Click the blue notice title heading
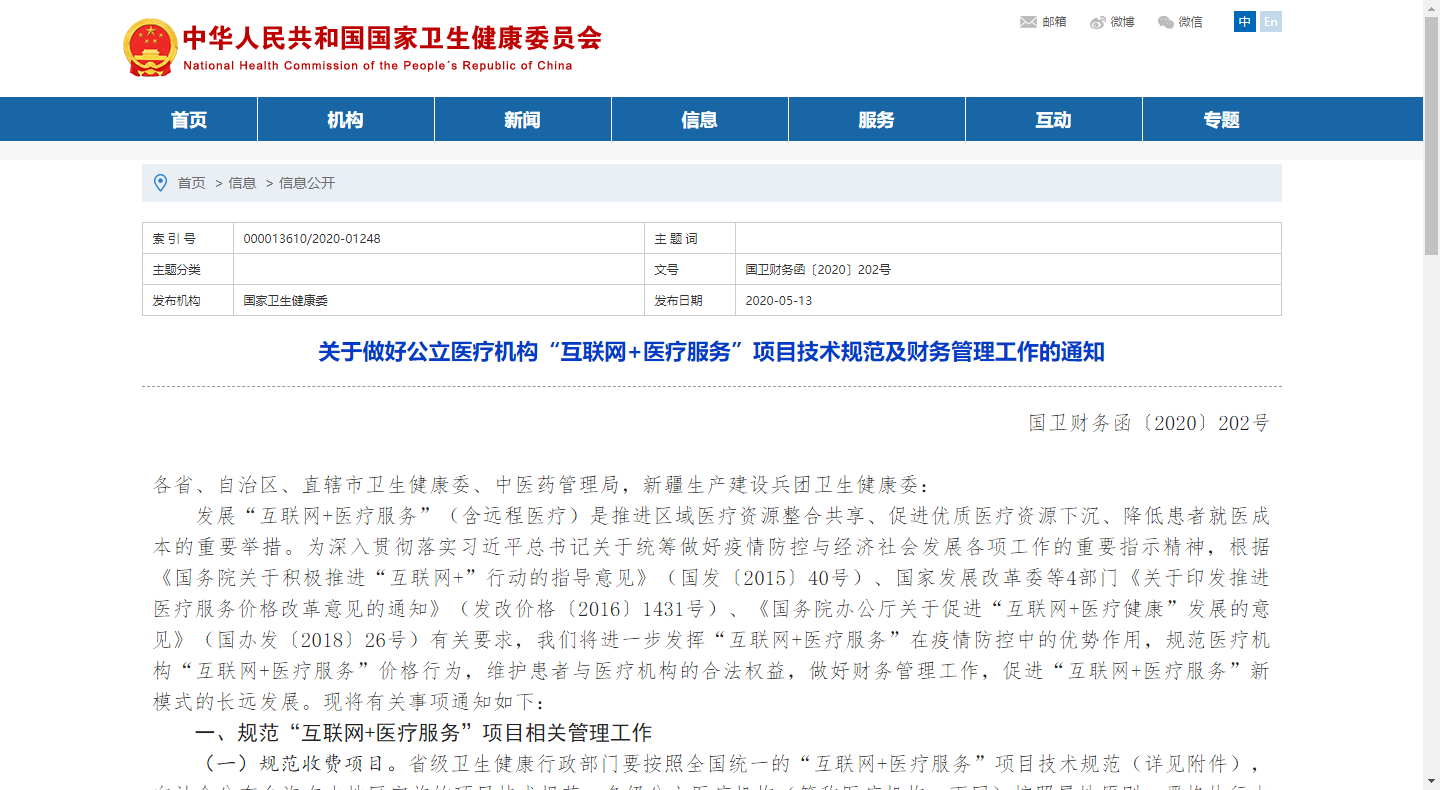 [x=711, y=352]
